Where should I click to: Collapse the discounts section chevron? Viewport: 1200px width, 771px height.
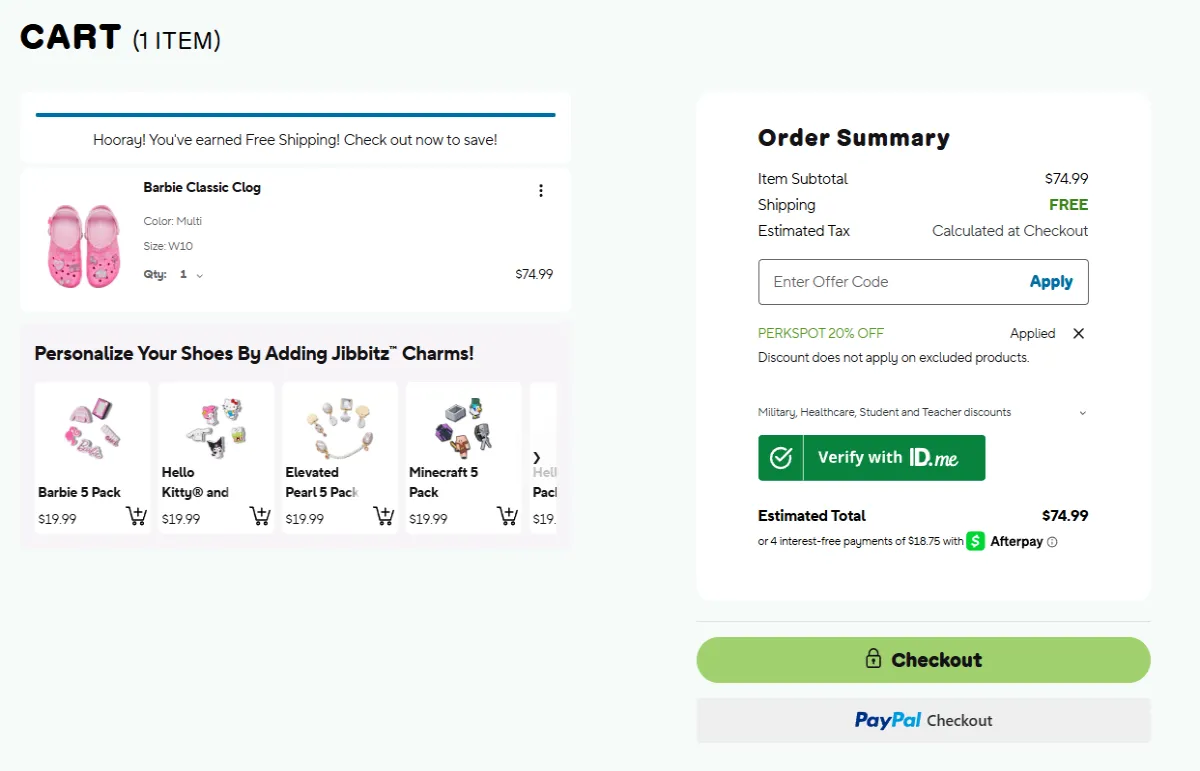tap(1083, 412)
